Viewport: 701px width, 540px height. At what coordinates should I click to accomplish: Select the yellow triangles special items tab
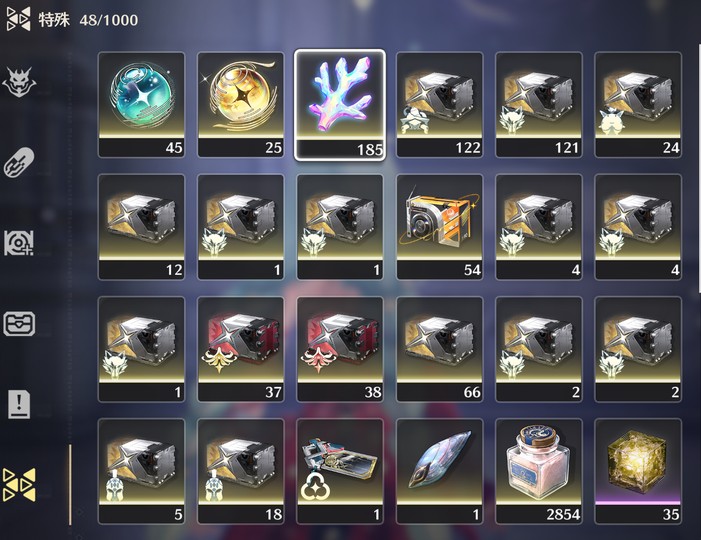click(19, 485)
